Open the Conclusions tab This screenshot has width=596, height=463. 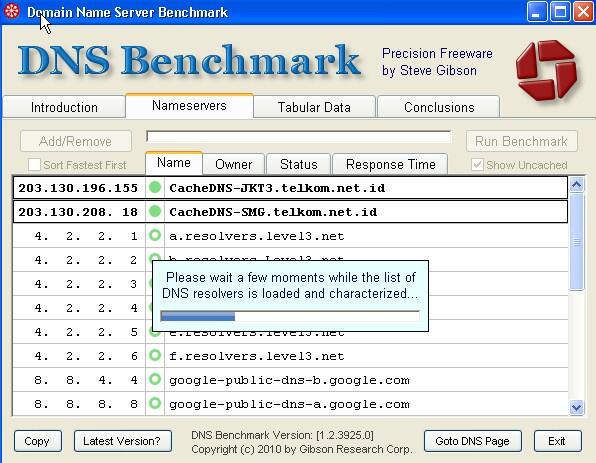pos(439,107)
